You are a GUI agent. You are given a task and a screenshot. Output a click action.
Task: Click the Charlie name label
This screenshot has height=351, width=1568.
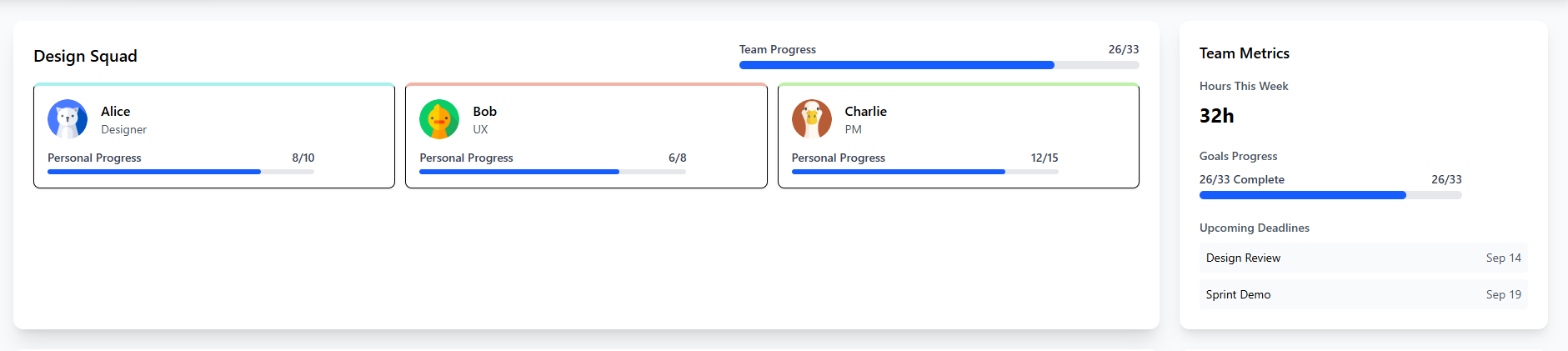pos(865,111)
